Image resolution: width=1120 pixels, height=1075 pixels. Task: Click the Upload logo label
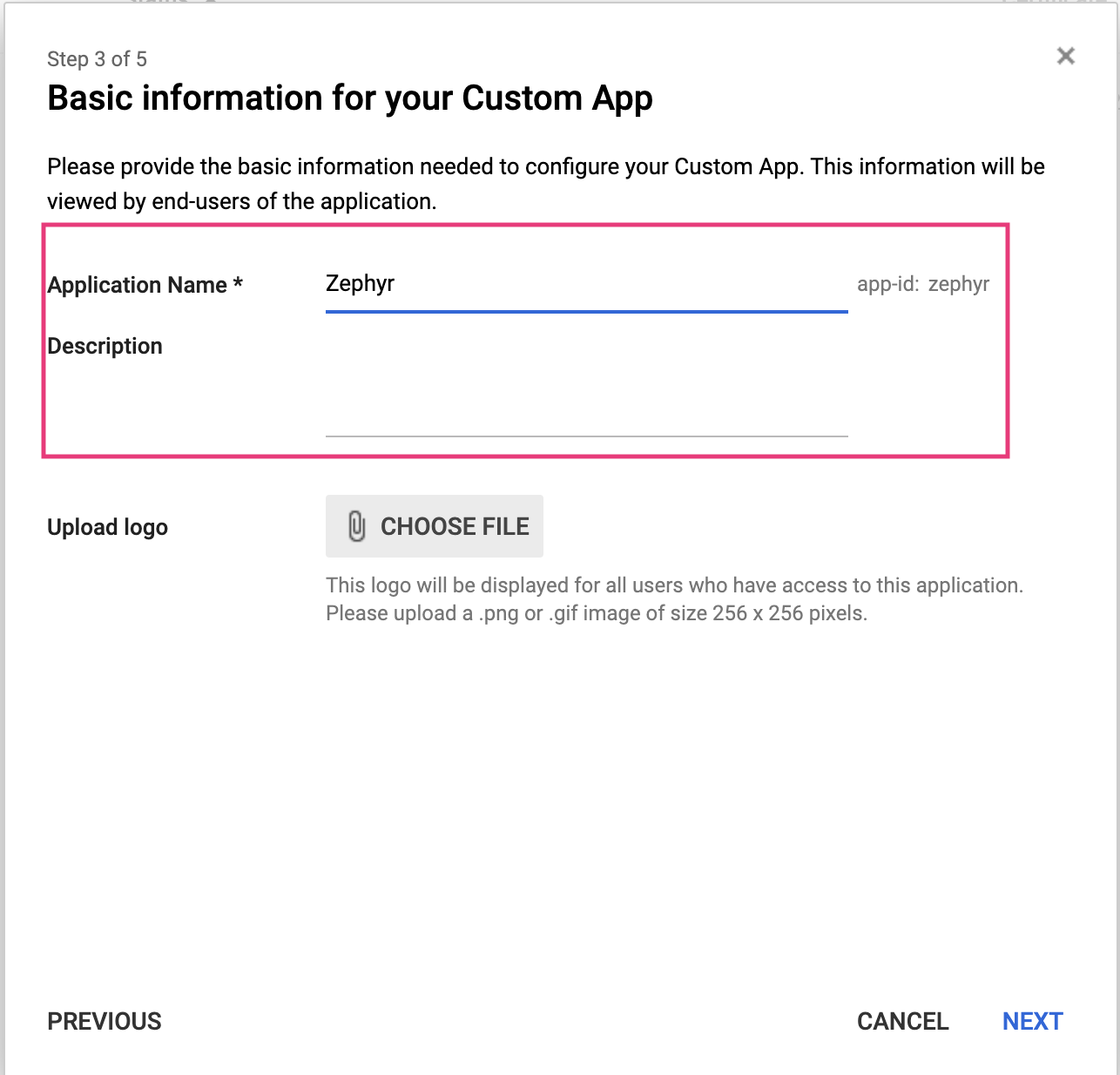[107, 526]
